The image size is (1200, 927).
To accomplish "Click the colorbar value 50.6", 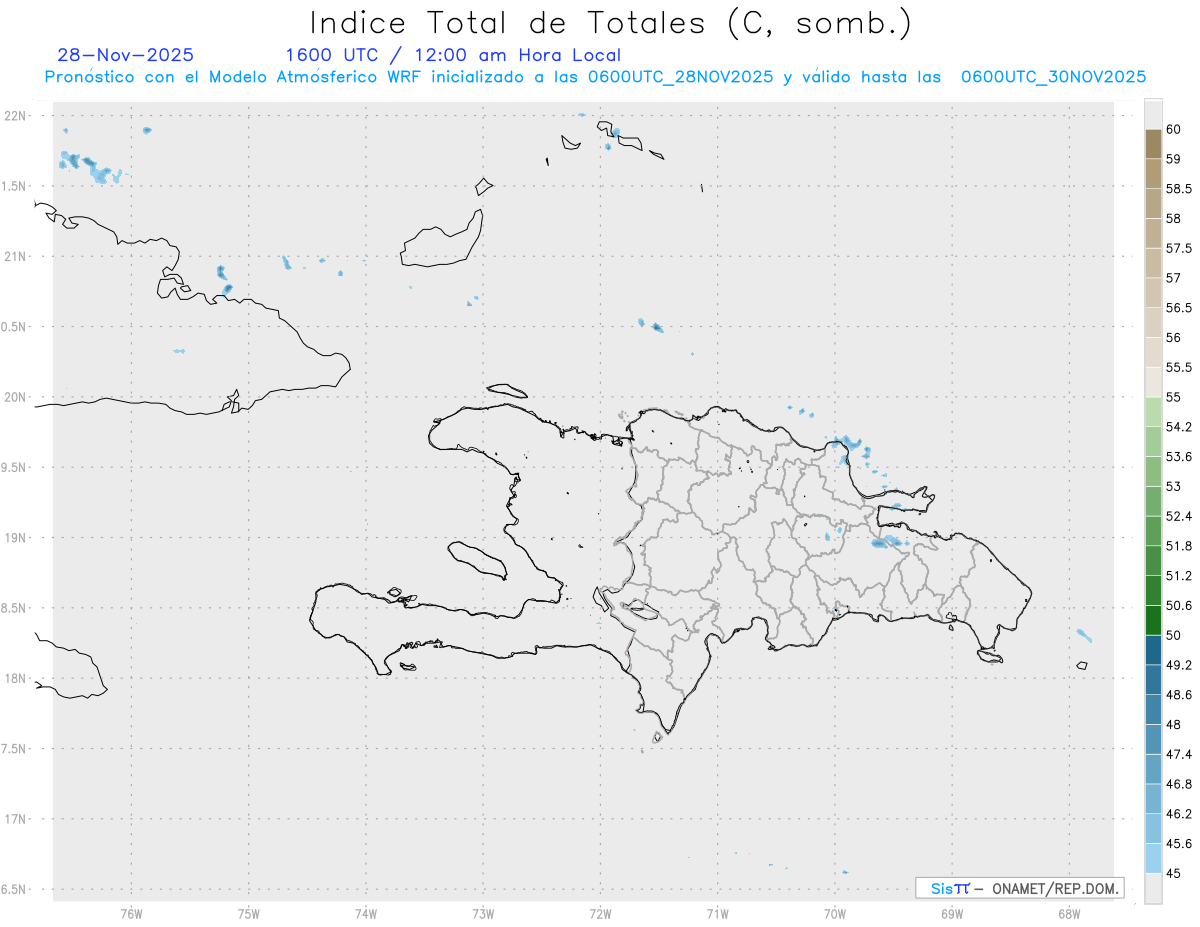I will [x=1179, y=605].
